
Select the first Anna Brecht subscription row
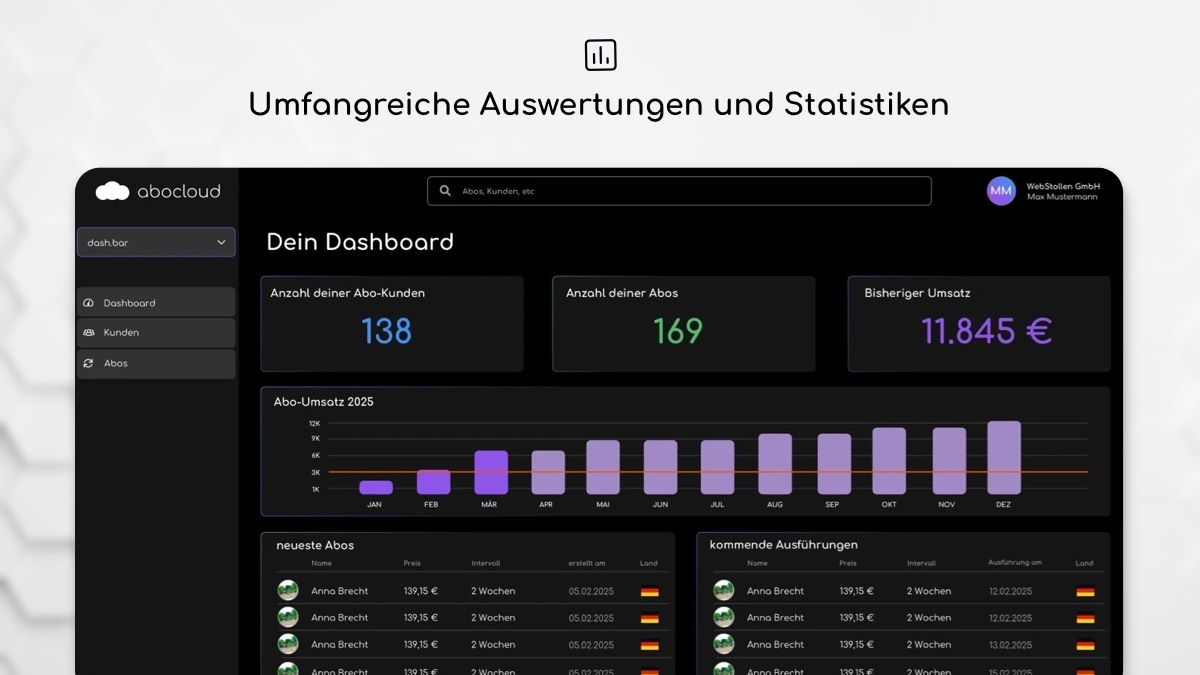(x=340, y=591)
